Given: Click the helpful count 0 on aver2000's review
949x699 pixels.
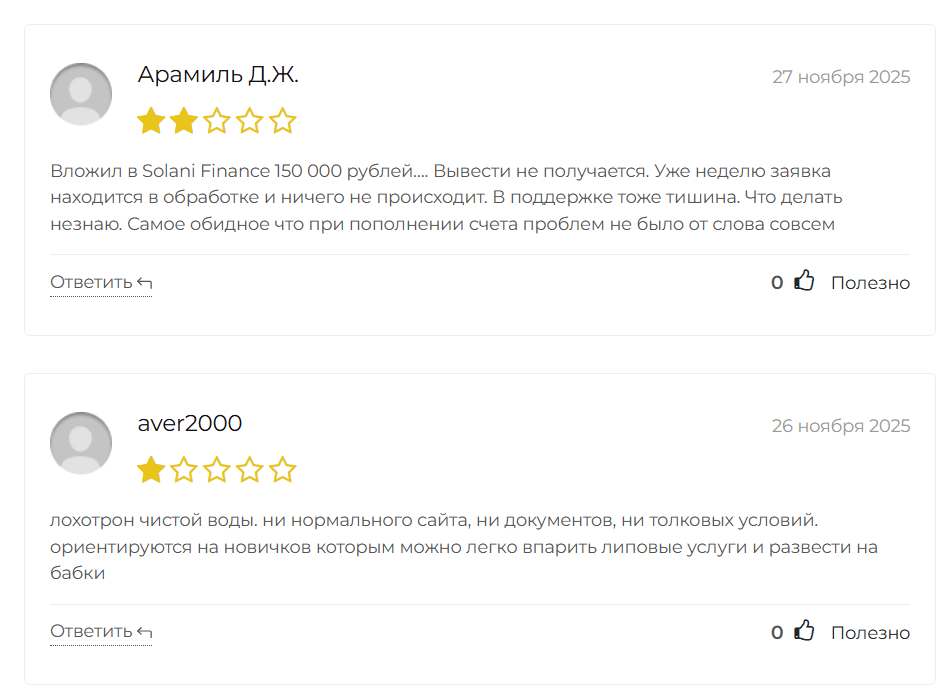Looking at the screenshot, I should click(x=776, y=631).
